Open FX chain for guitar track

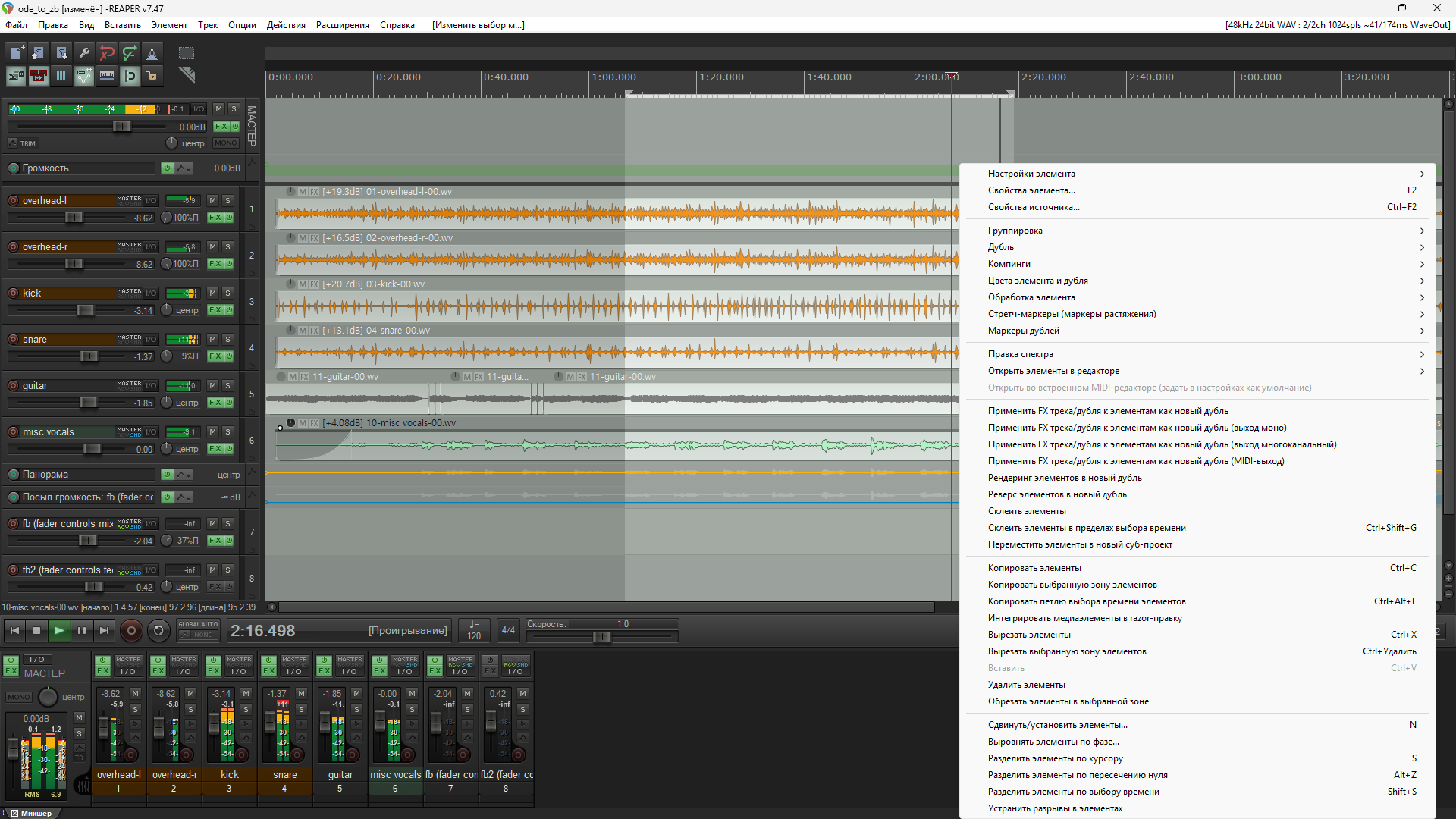click(x=216, y=403)
